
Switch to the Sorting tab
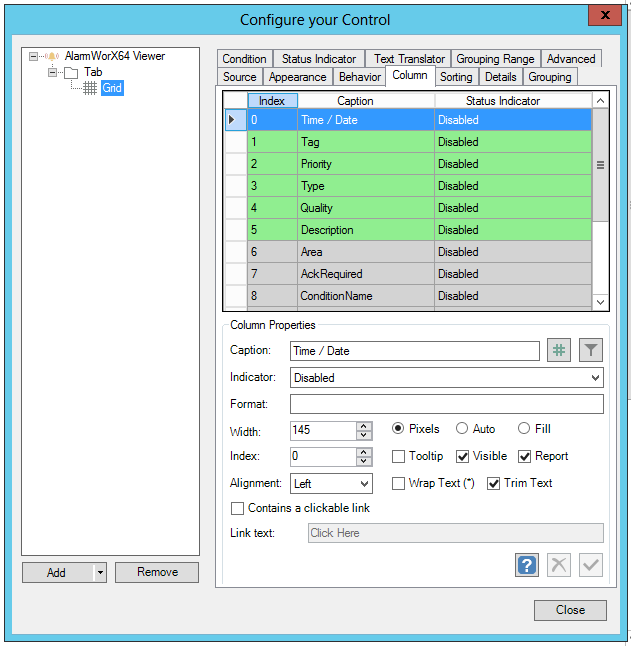456,77
